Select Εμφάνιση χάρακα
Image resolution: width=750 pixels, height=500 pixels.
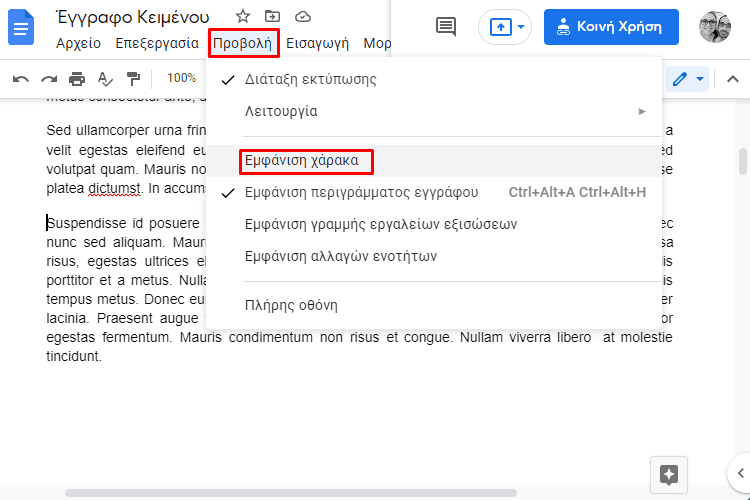click(434, 161)
